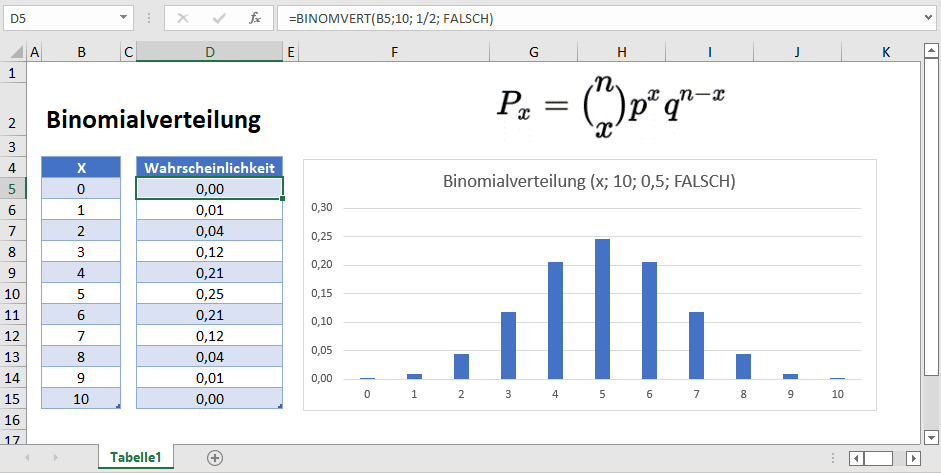Select X cell with value 7
This screenshot has width=941, height=473.
81,336
